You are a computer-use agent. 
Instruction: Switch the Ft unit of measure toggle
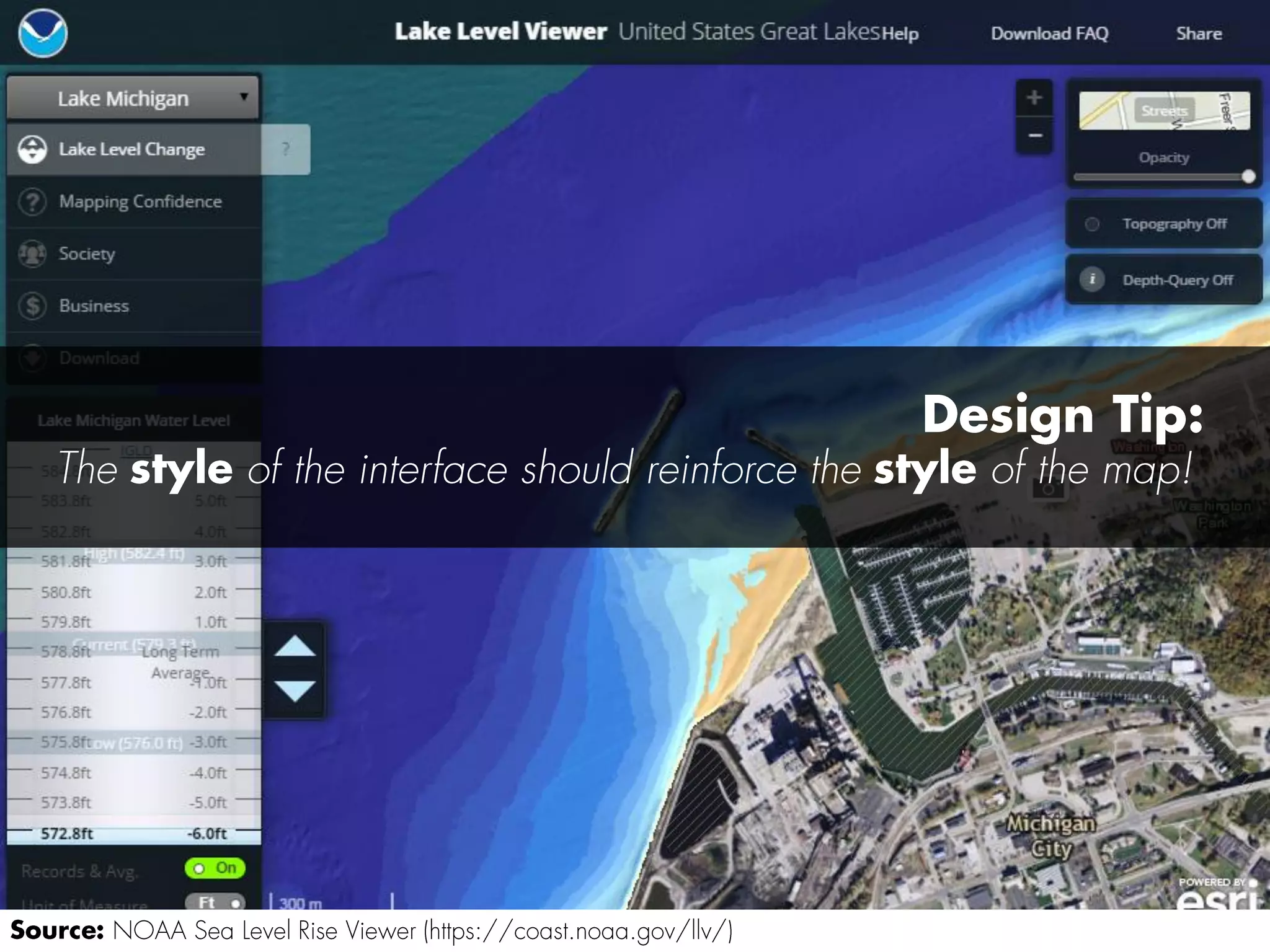point(215,902)
